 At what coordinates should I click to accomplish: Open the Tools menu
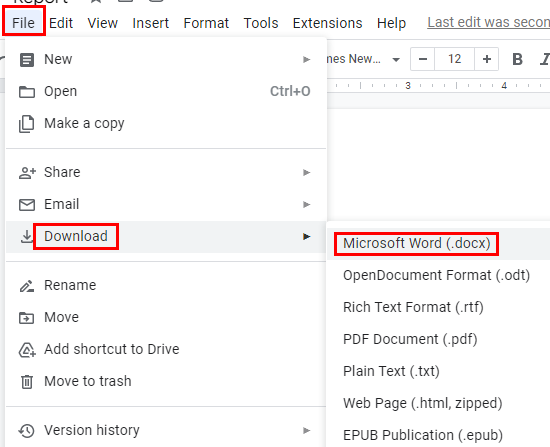pyautogui.click(x=261, y=23)
